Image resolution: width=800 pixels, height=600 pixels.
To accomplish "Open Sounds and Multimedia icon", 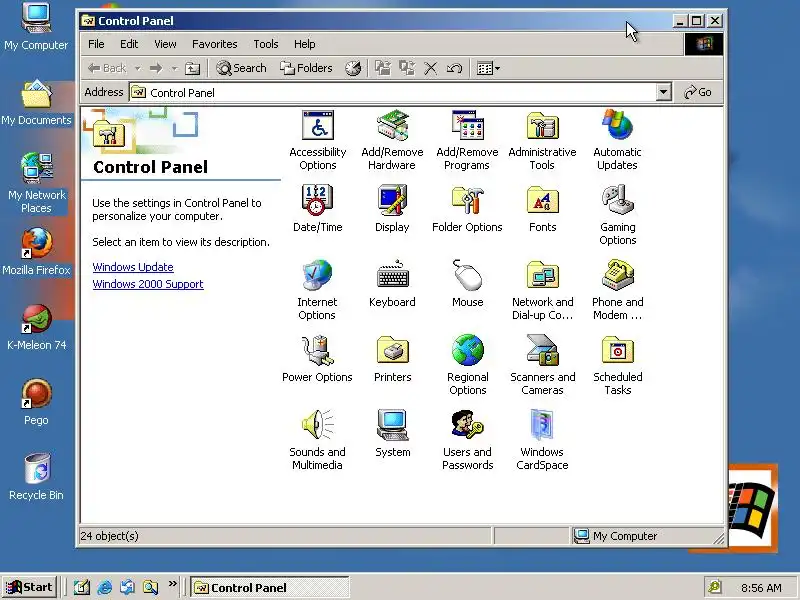I will click(x=317, y=440).
